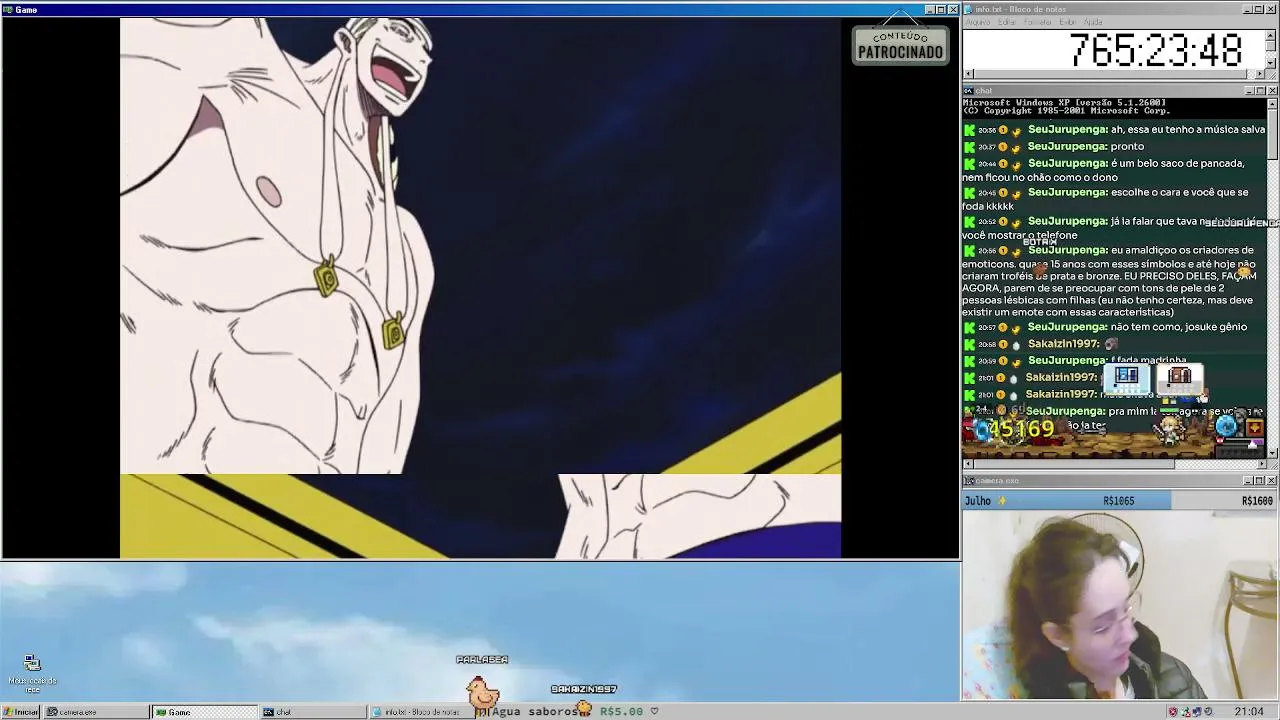The image size is (1280, 720).
Task: Click the R$1065 current amount
Action: point(1118,501)
